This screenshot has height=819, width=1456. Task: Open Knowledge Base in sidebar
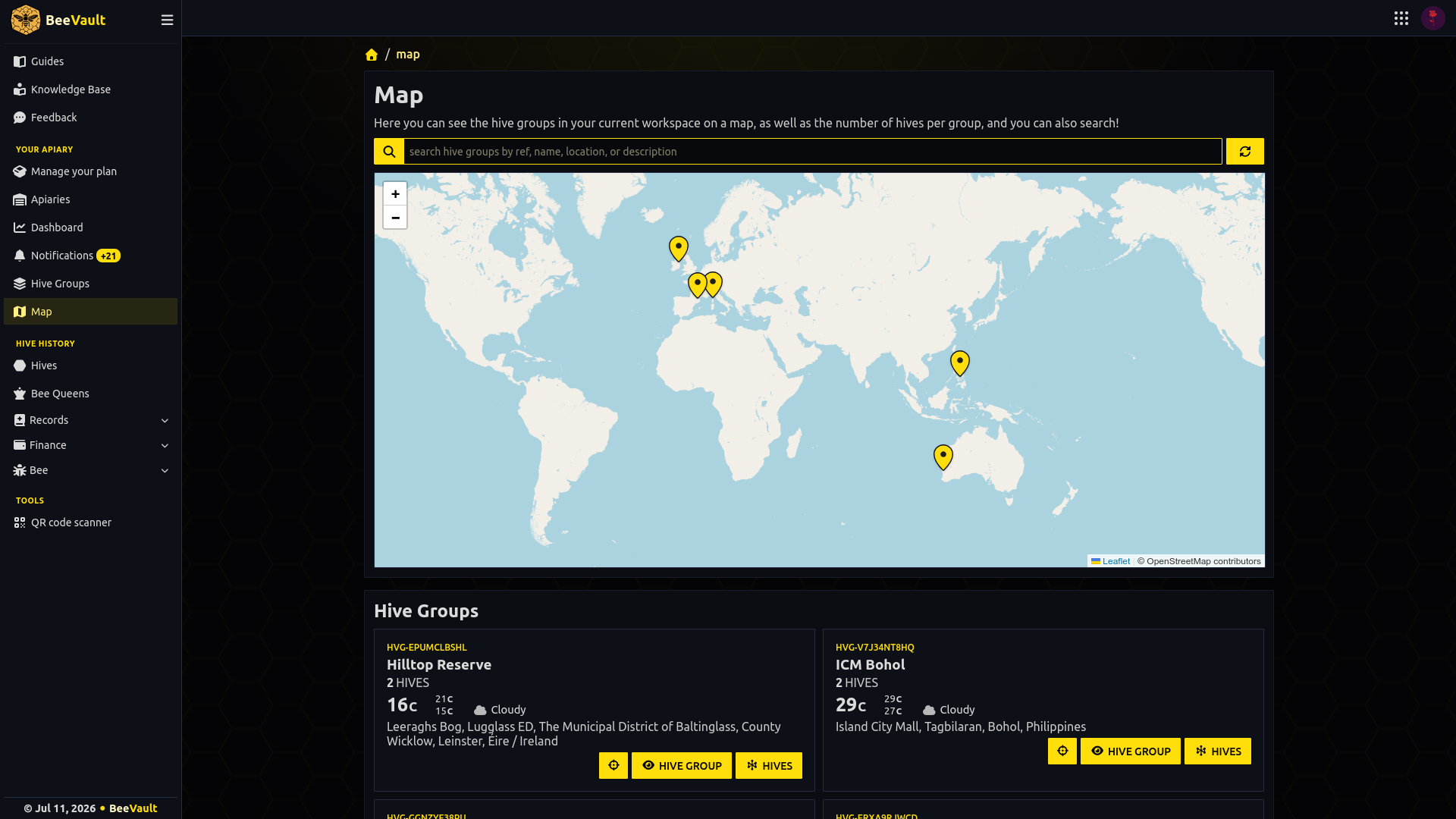click(x=90, y=89)
